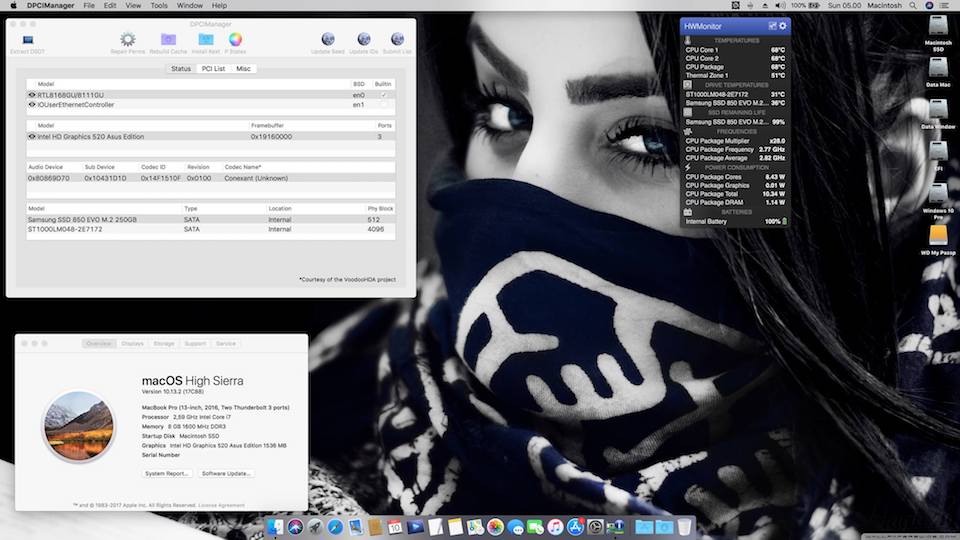The height and width of the screenshot is (540, 960).
Task: Open HWMonitor settings gear
Action: (782, 25)
